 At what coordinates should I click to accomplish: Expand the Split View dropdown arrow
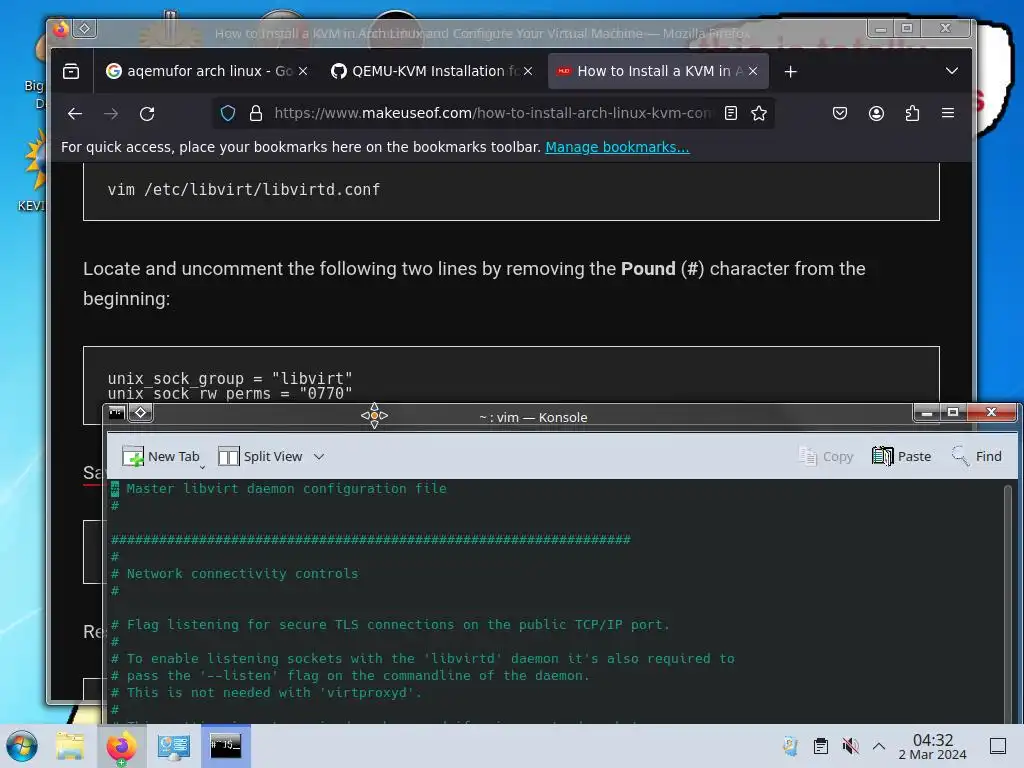click(x=319, y=456)
